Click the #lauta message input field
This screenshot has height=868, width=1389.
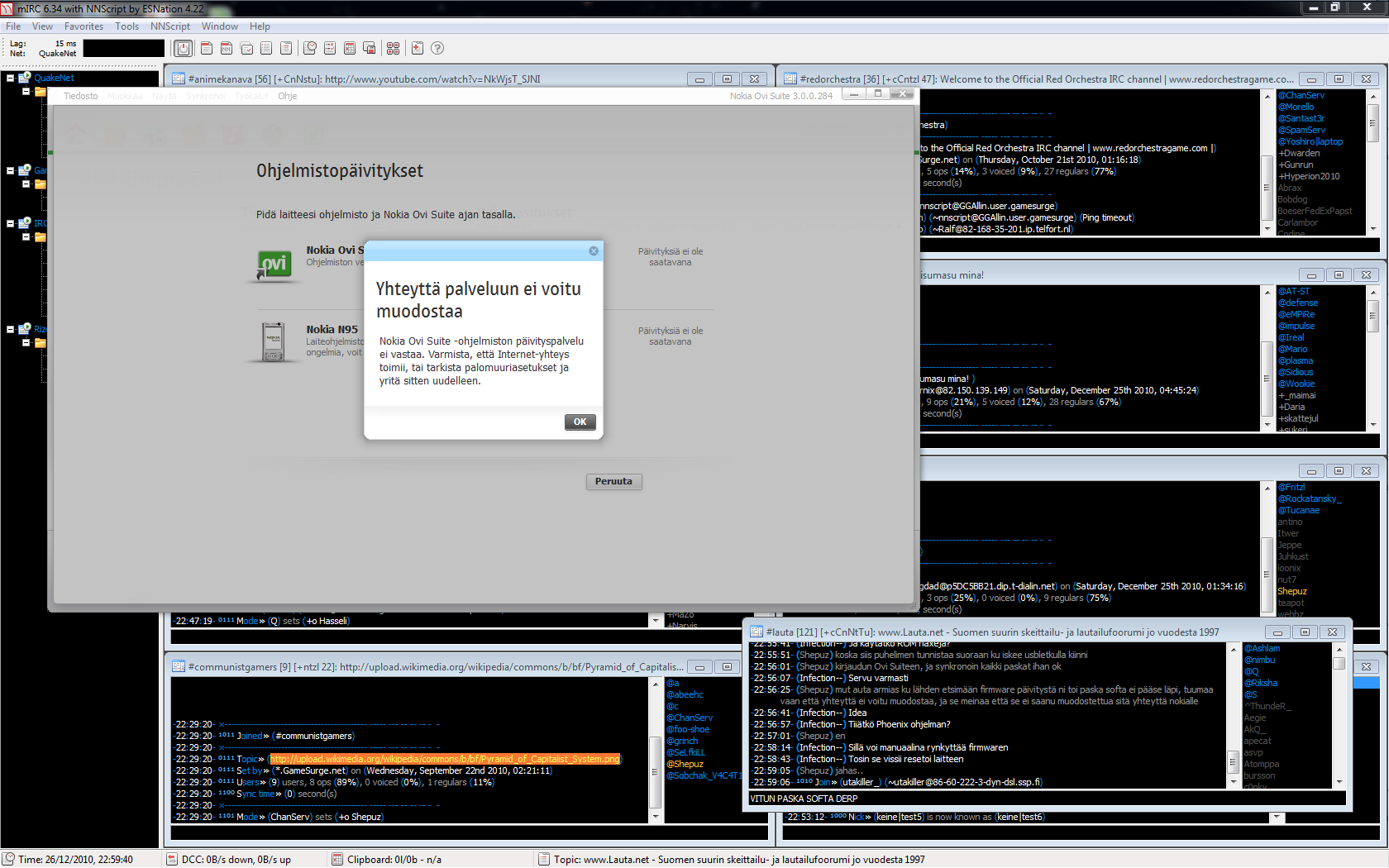coord(1047,799)
